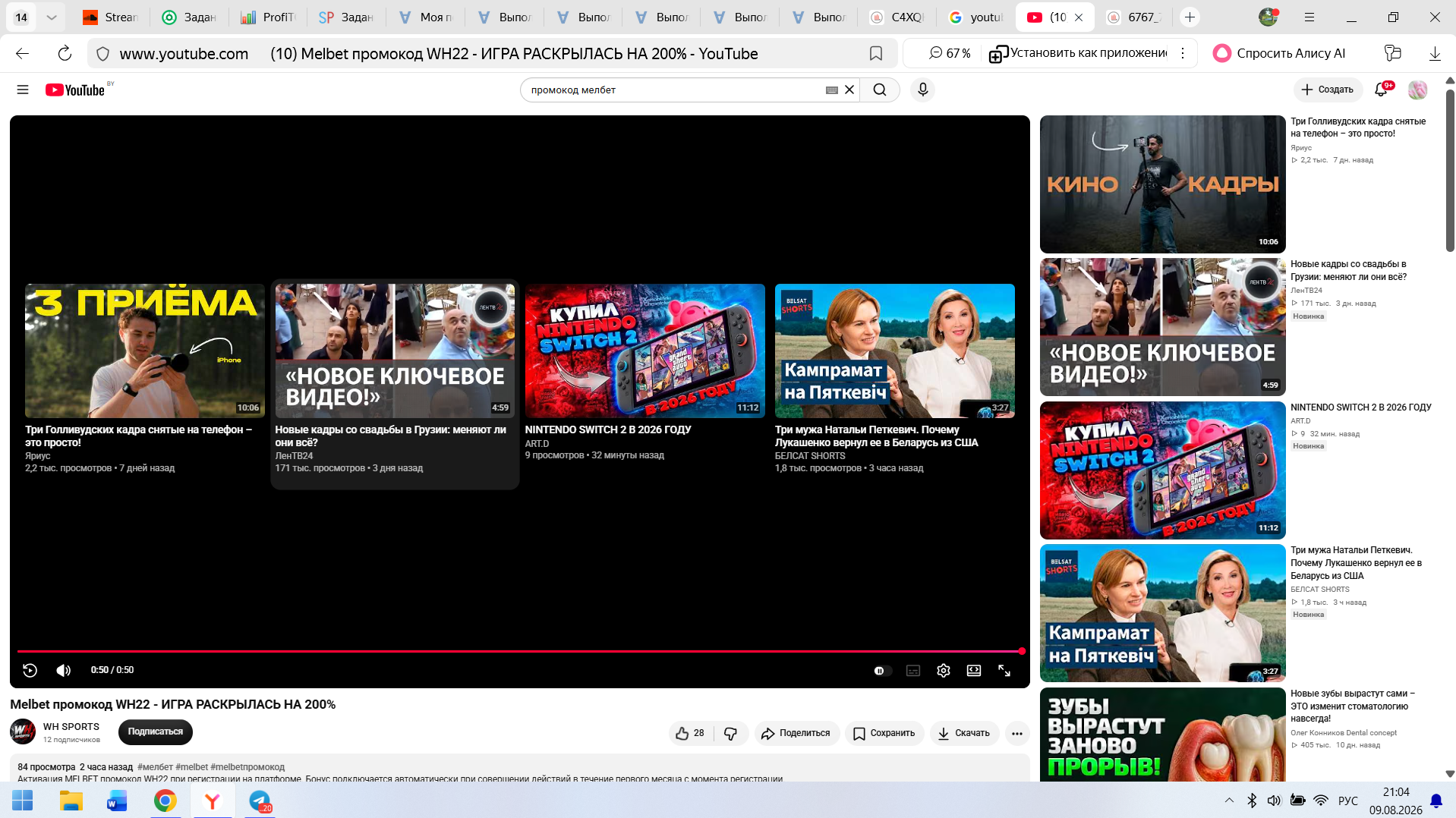
Task: Open YouTube notifications bell
Action: coord(1382,90)
